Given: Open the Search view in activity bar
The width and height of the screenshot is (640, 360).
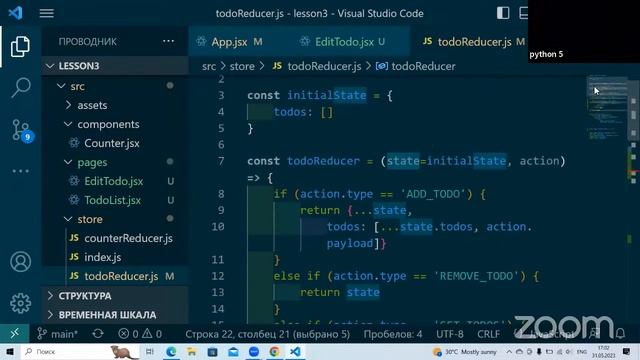Looking at the screenshot, I should point(20,87).
